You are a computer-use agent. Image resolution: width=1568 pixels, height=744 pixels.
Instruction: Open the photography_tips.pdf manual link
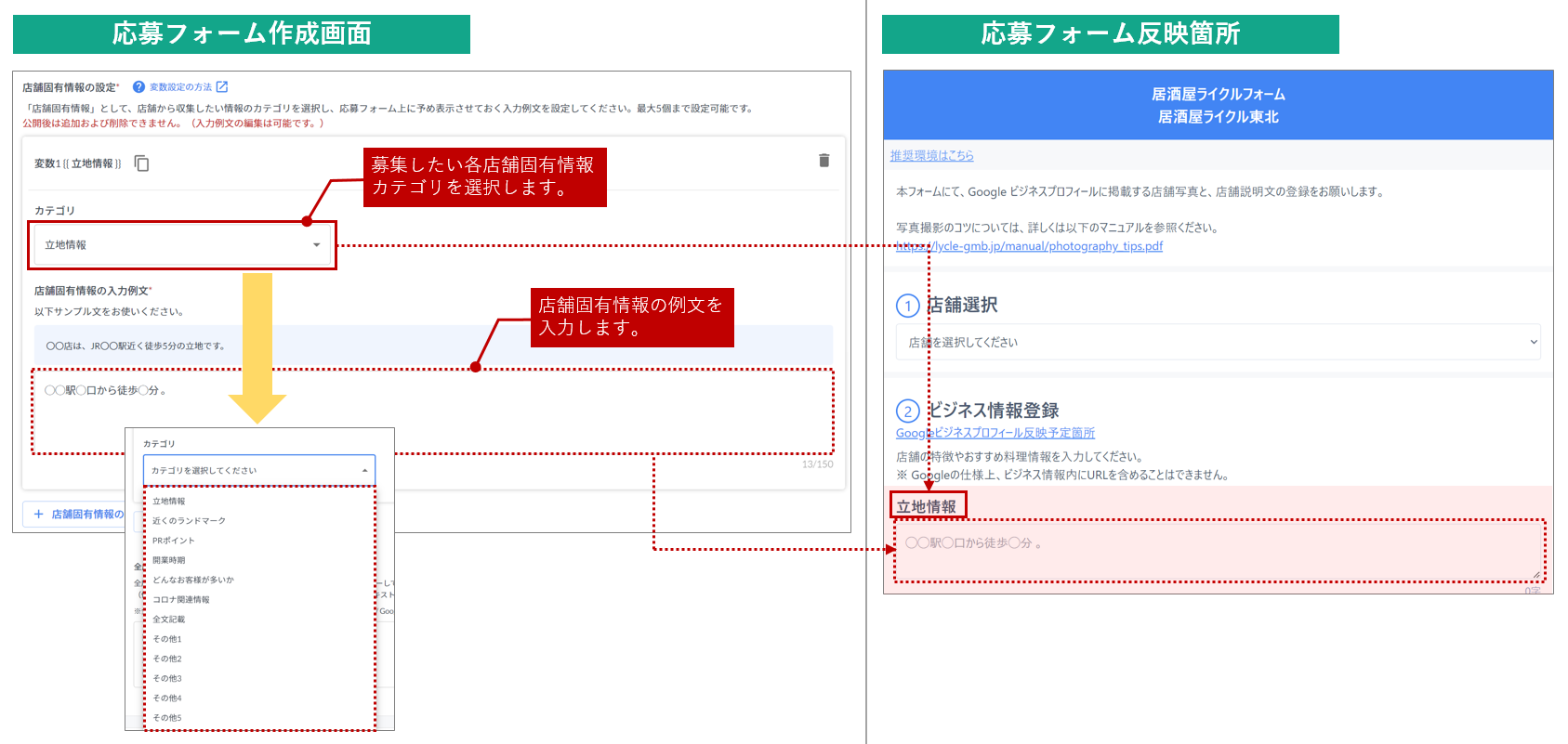(1029, 246)
